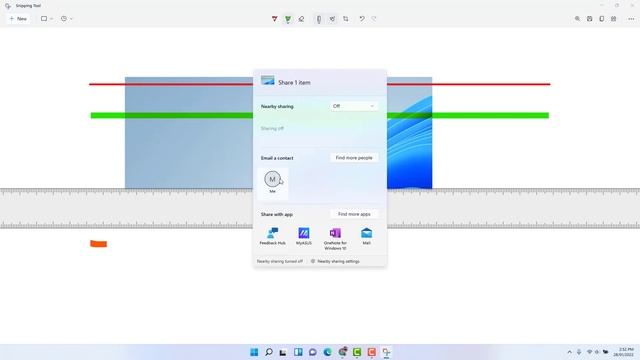Open Widgets from taskbar
The height and width of the screenshot is (360, 640).
298,352
